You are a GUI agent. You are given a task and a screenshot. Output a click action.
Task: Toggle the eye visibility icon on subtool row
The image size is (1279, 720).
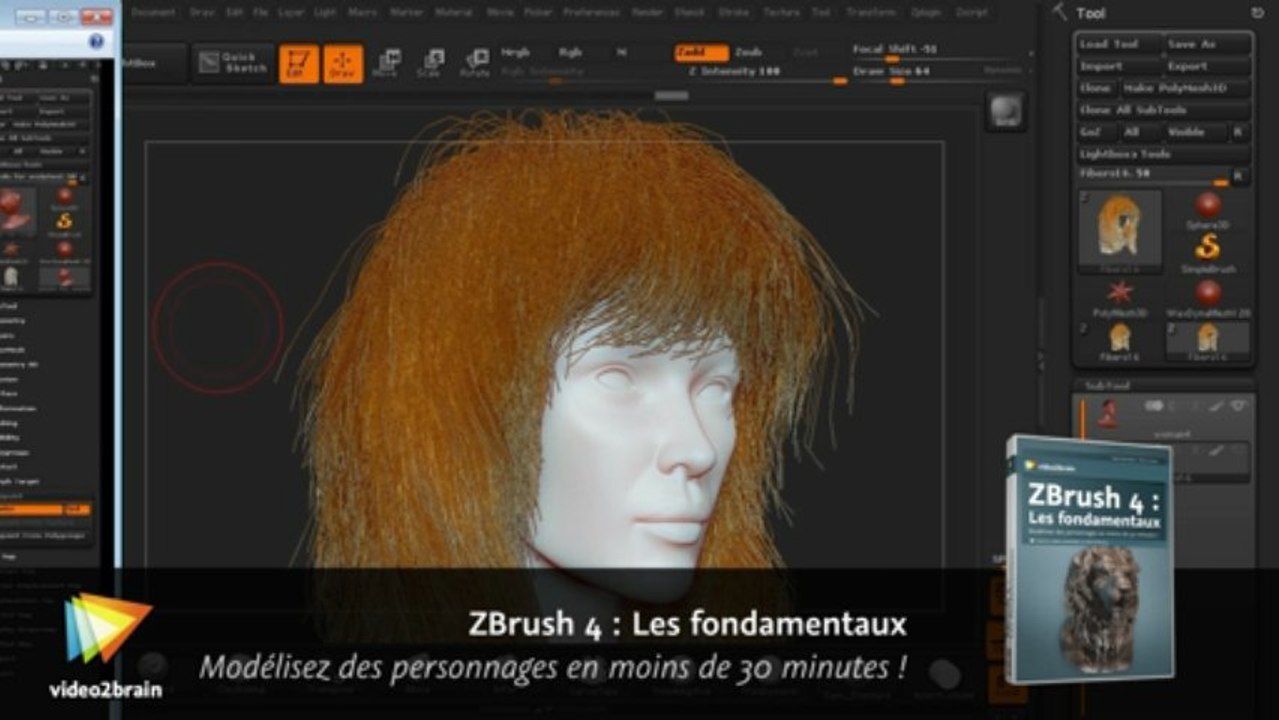pyautogui.click(x=1240, y=405)
